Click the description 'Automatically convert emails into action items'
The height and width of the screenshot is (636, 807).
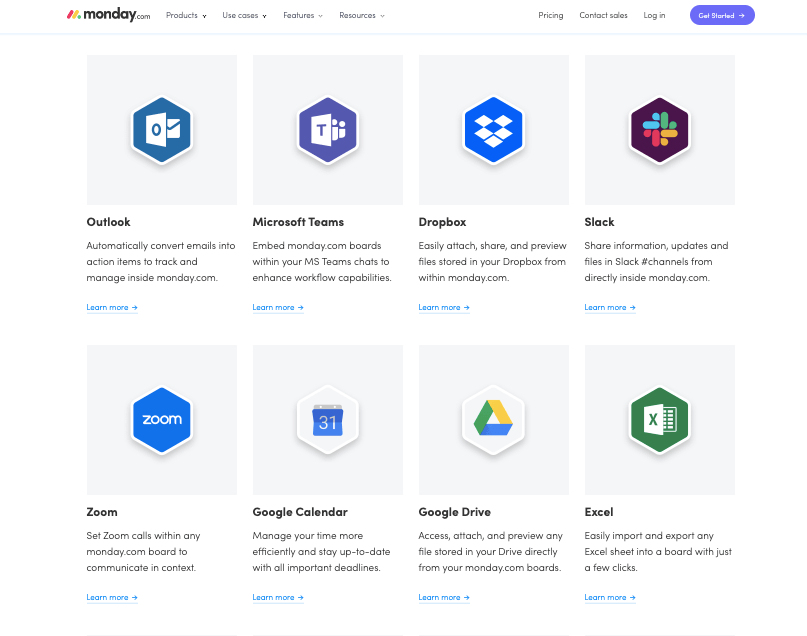[161, 261]
